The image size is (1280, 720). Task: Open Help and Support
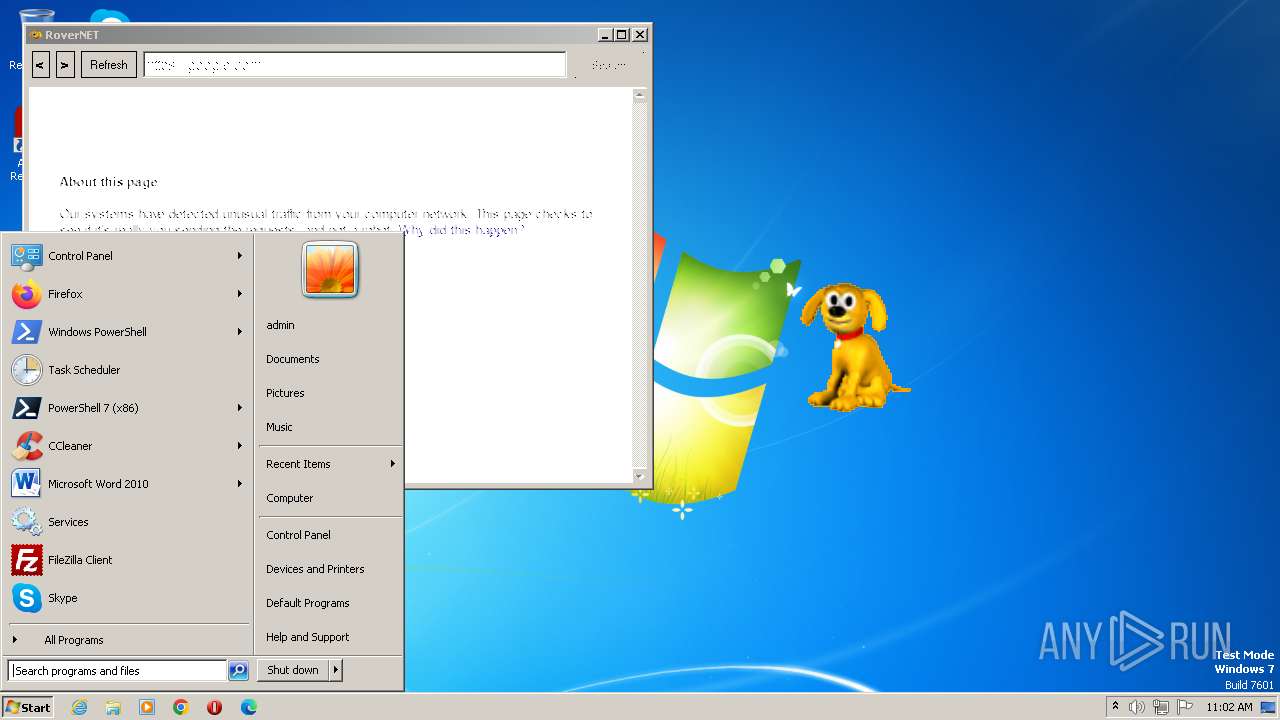pyautogui.click(x=330, y=637)
